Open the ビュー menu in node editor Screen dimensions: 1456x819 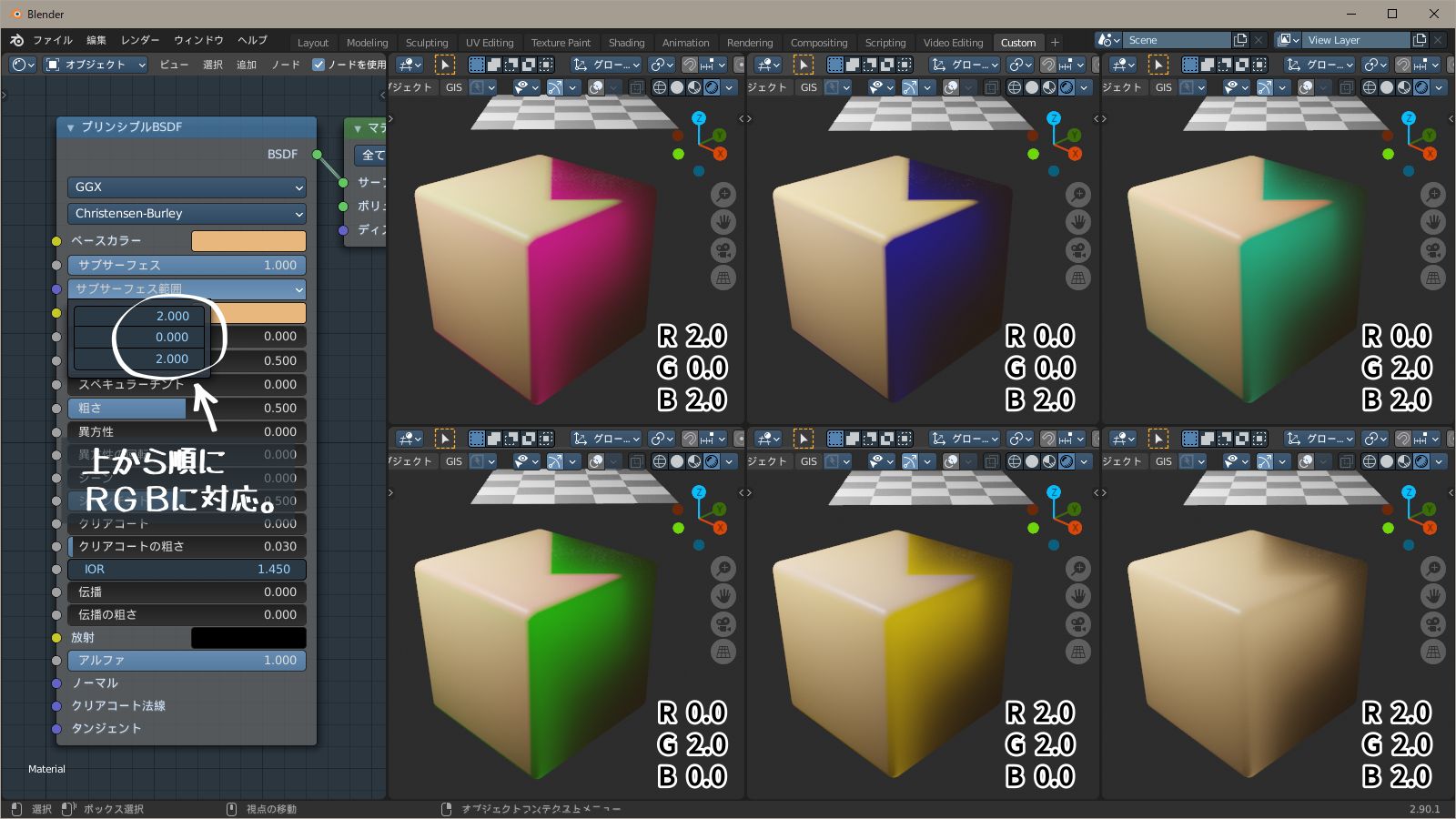click(174, 65)
